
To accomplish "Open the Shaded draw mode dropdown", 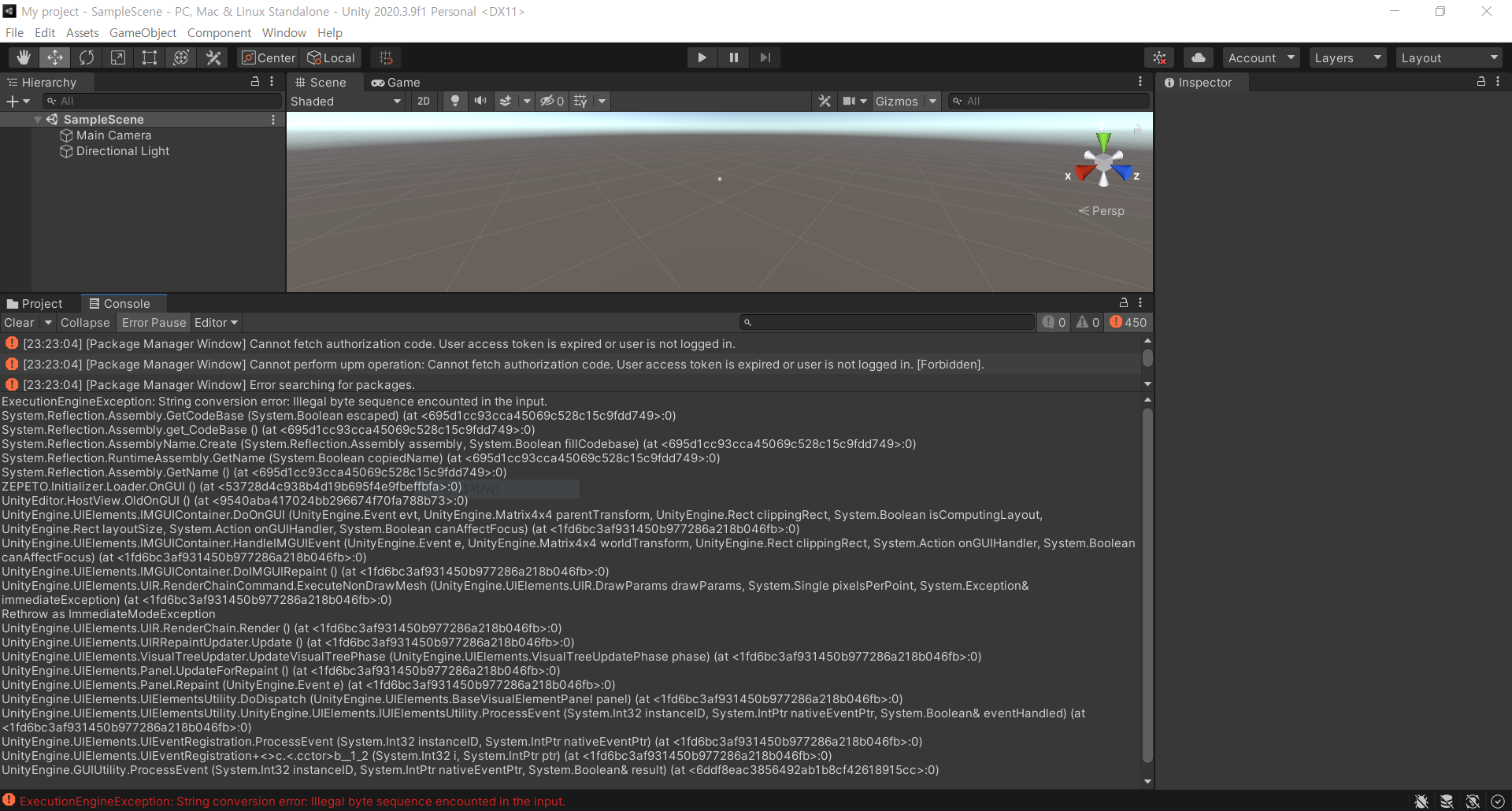I will (346, 101).
